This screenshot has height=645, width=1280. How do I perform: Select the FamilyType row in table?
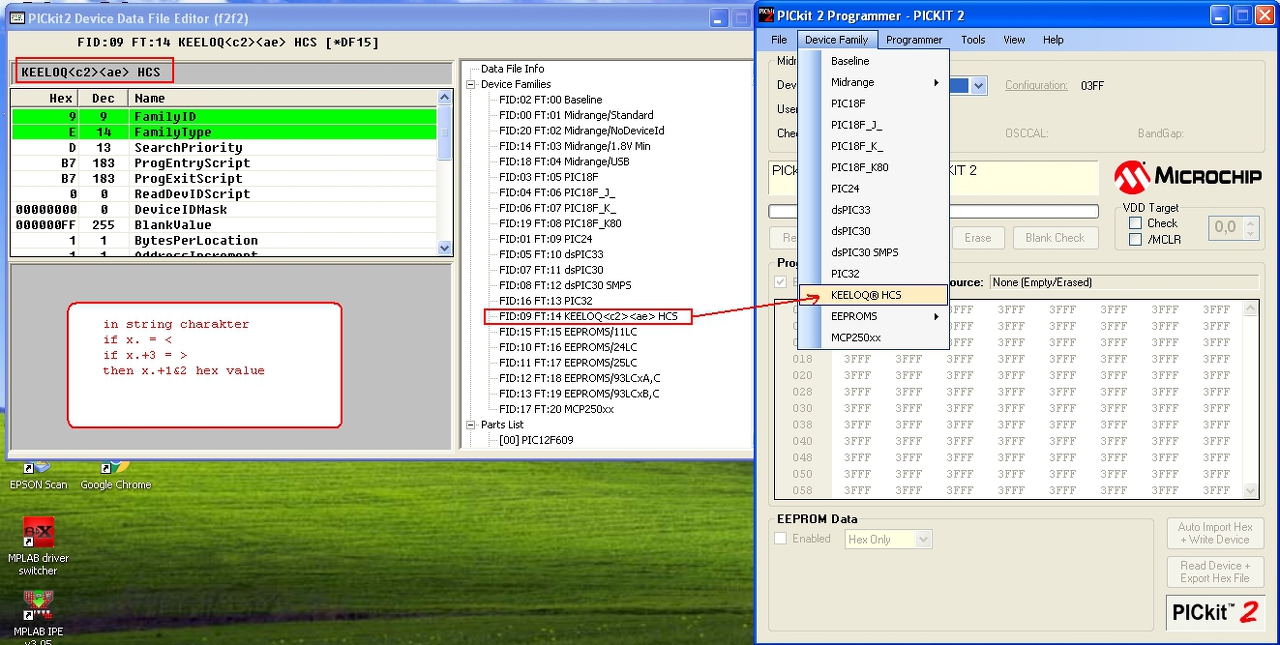click(224, 132)
